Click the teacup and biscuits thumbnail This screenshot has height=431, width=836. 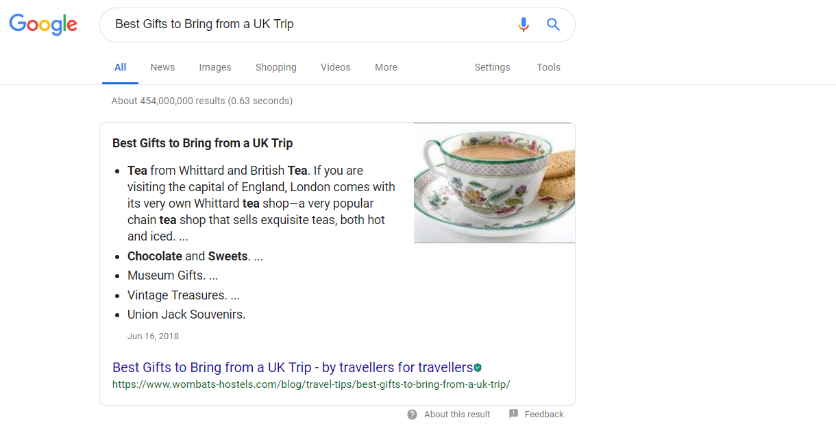[x=494, y=183]
